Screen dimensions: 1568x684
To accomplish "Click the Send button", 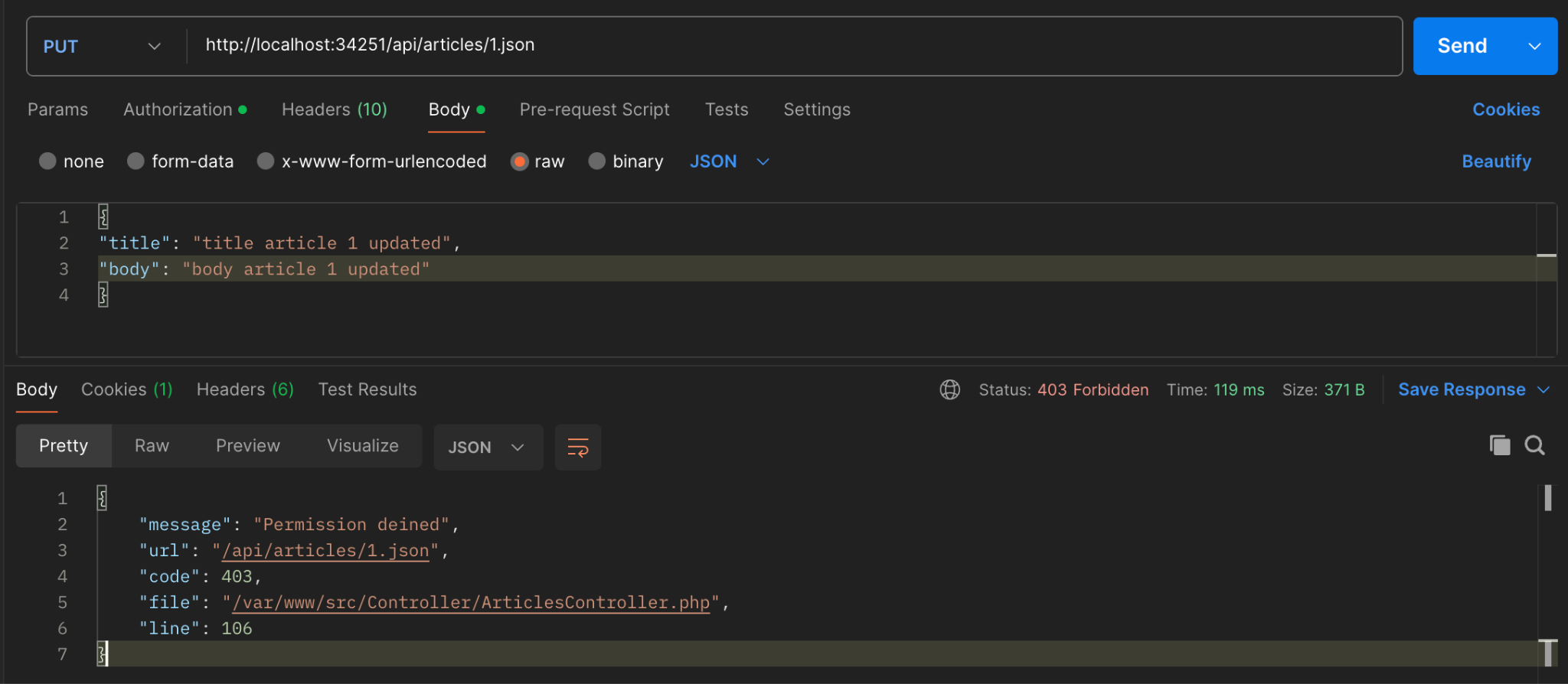I will tap(1462, 47).
